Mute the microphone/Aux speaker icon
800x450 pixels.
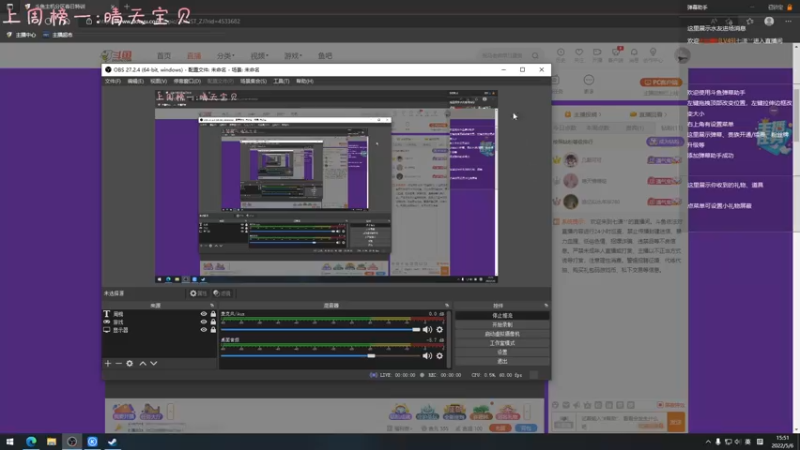point(427,330)
